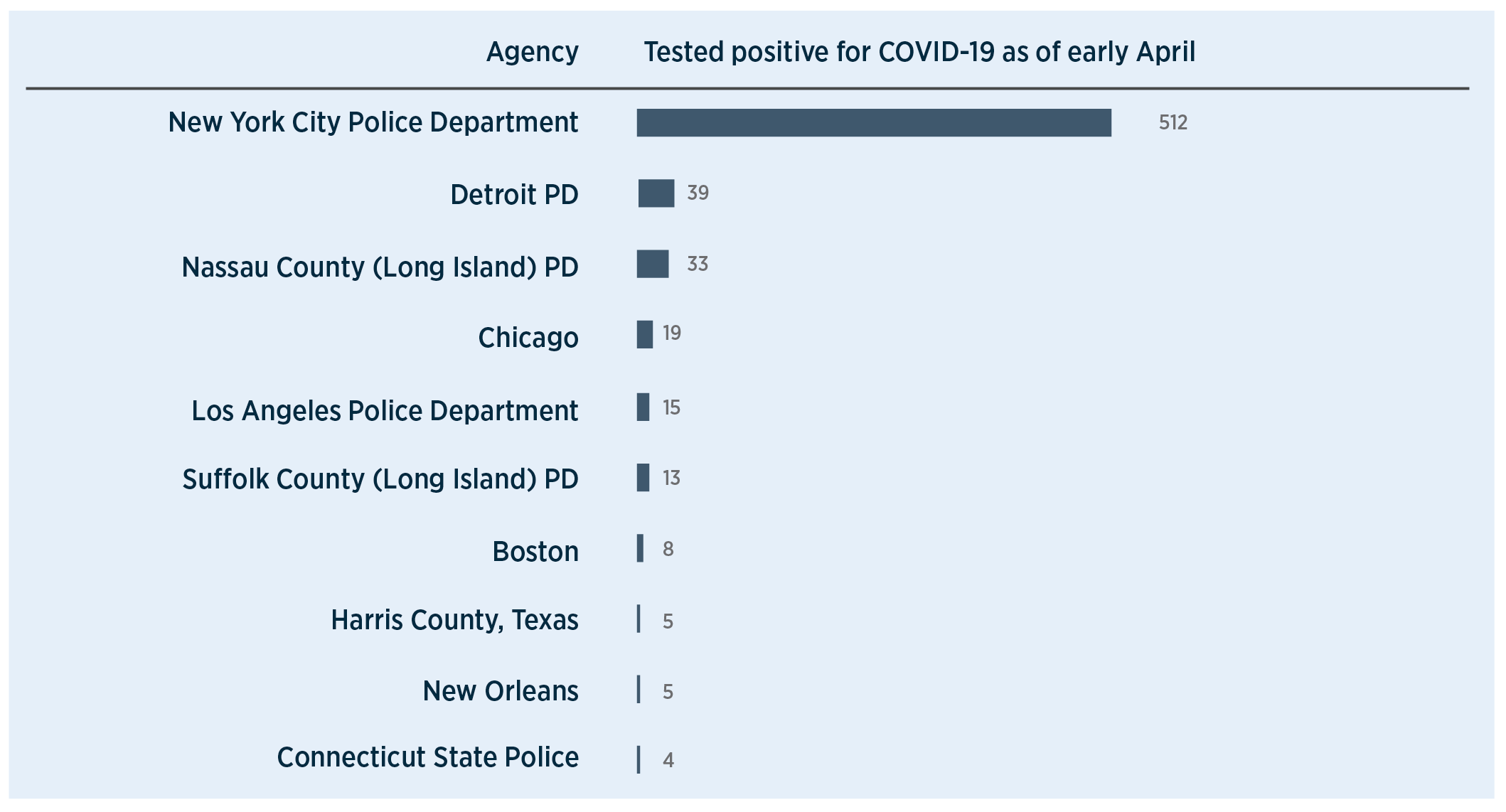Select the New York City Police Department label
The image size is (1506, 812).
373,122
